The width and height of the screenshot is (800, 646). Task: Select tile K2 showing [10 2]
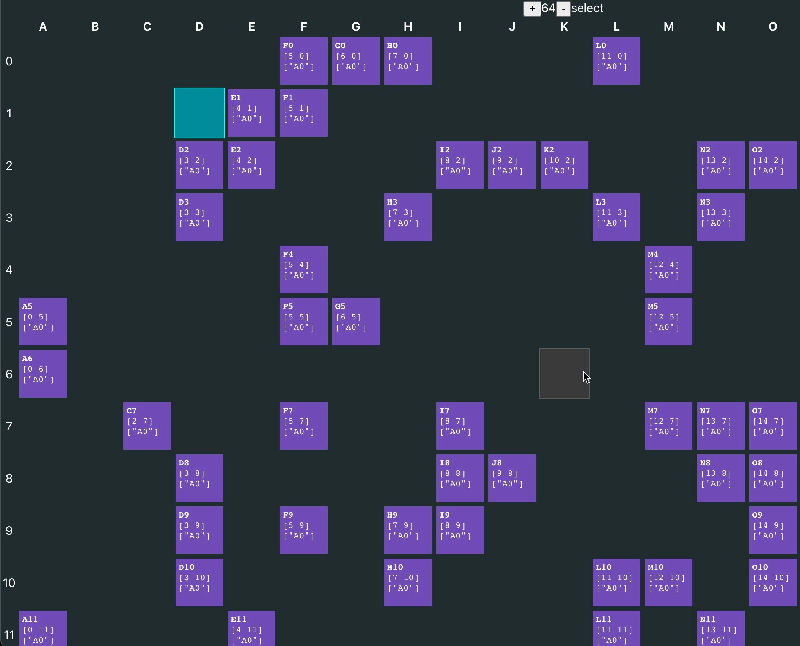coord(564,164)
